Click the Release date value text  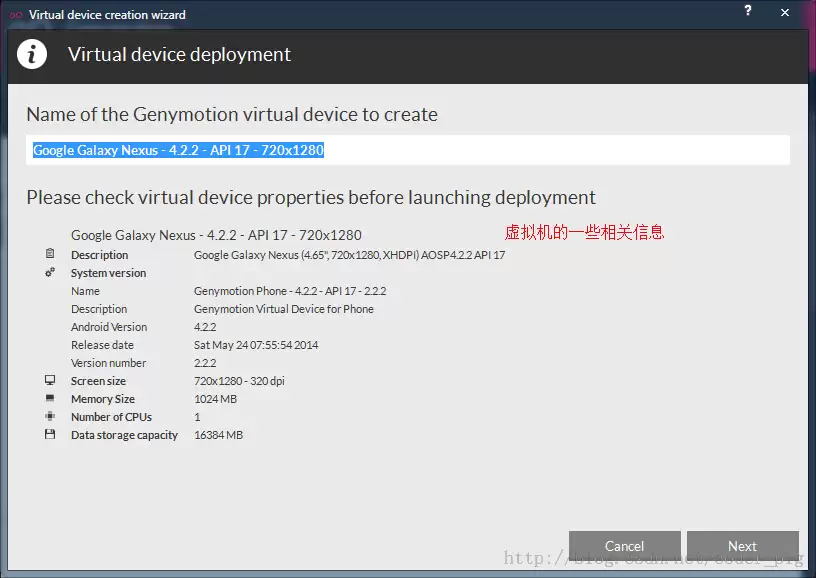(x=256, y=345)
